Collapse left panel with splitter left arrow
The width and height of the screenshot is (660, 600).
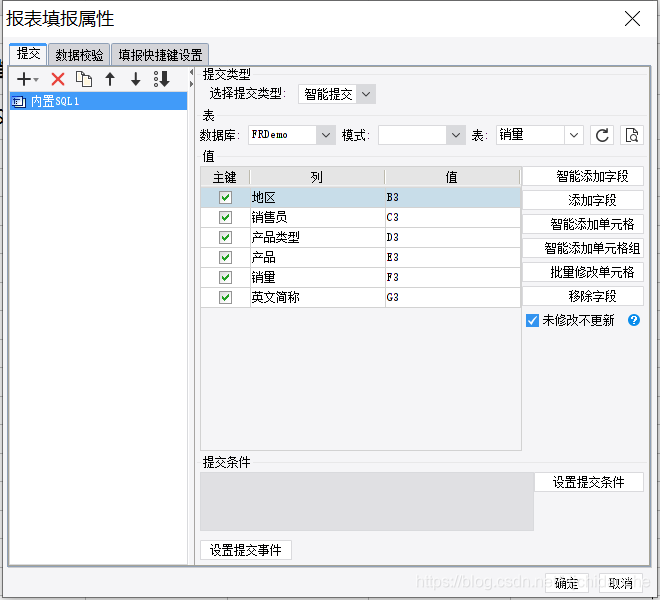[x=191, y=72]
